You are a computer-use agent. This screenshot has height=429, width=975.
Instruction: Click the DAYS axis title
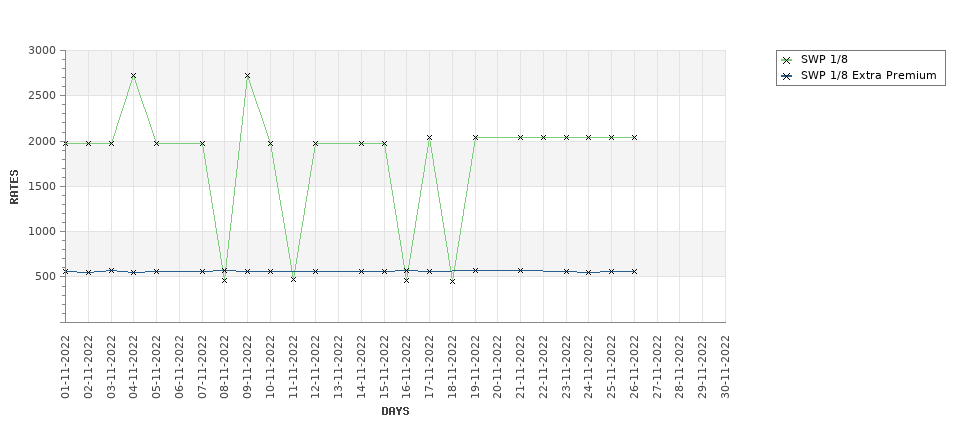coord(395,412)
